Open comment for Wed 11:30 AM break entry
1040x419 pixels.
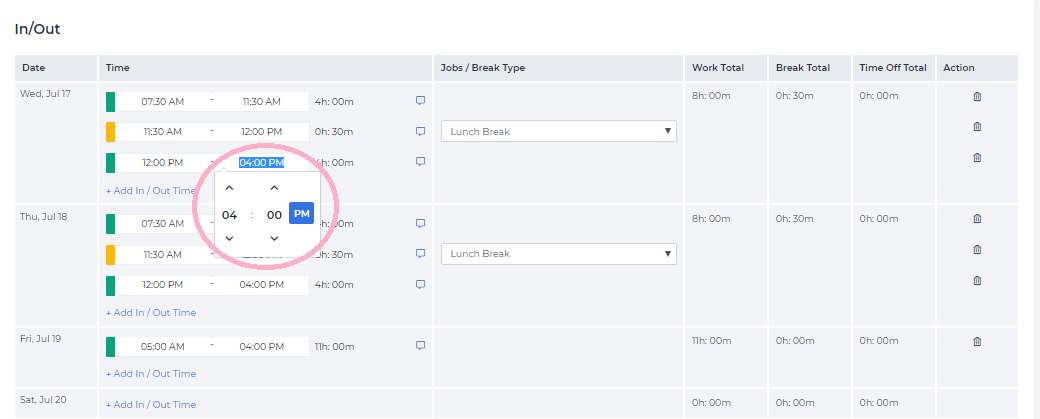(420, 131)
